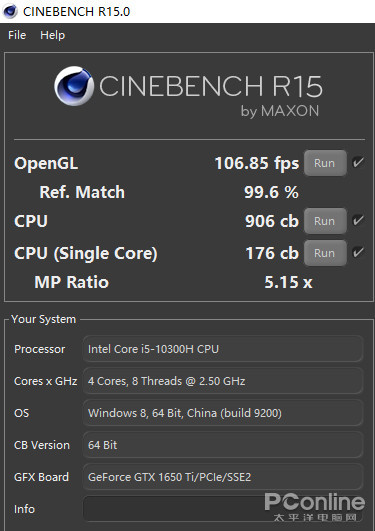Click the 106.85 fps OpenGL score
This screenshot has width=375, height=531.
pos(257,163)
